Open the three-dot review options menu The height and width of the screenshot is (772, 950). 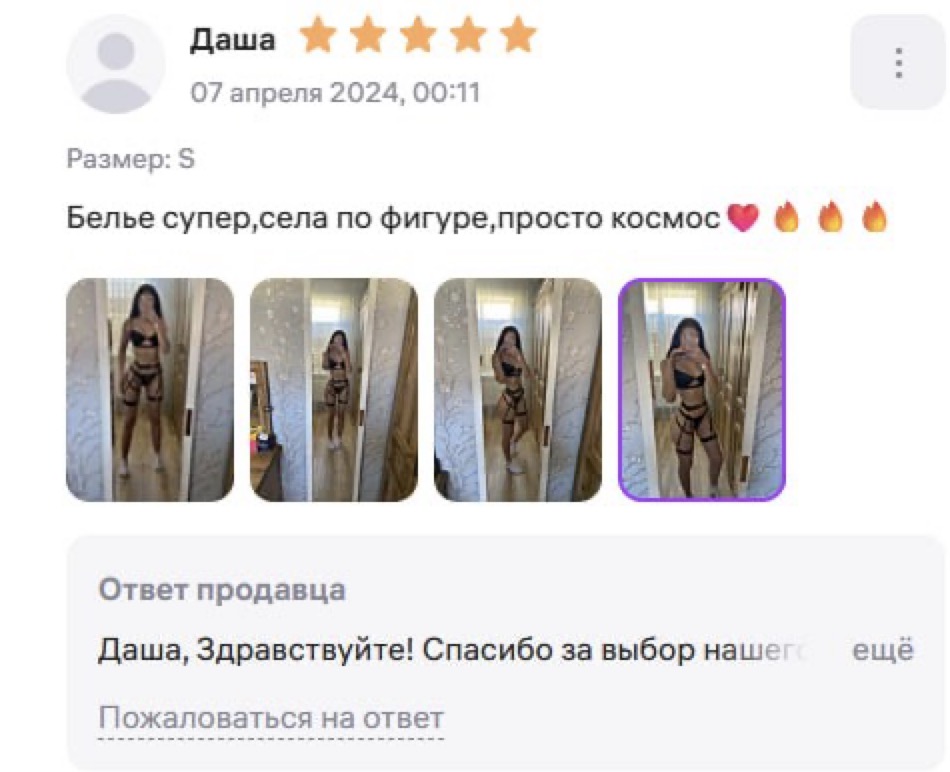(899, 62)
